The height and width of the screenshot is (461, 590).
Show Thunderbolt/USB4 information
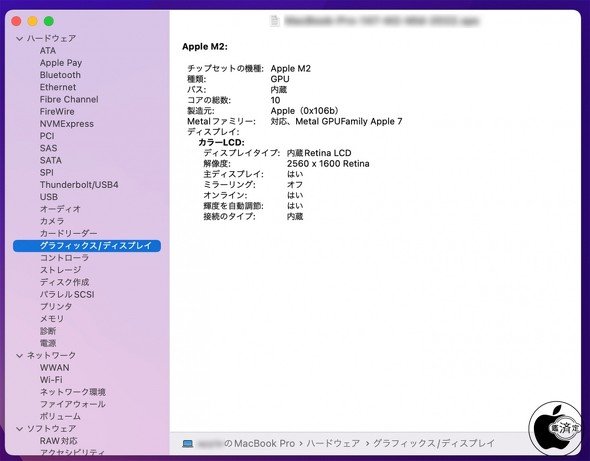pyautogui.click(x=79, y=185)
